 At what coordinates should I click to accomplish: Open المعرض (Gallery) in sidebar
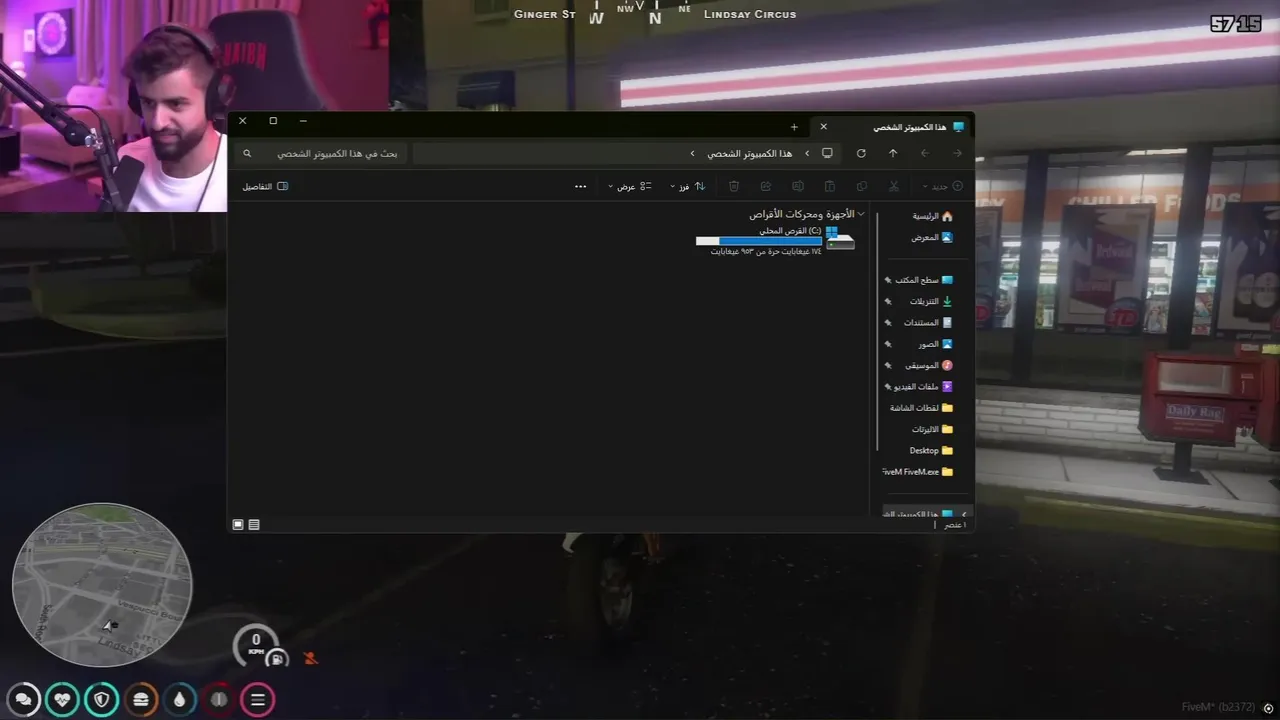tap(932, 237)
